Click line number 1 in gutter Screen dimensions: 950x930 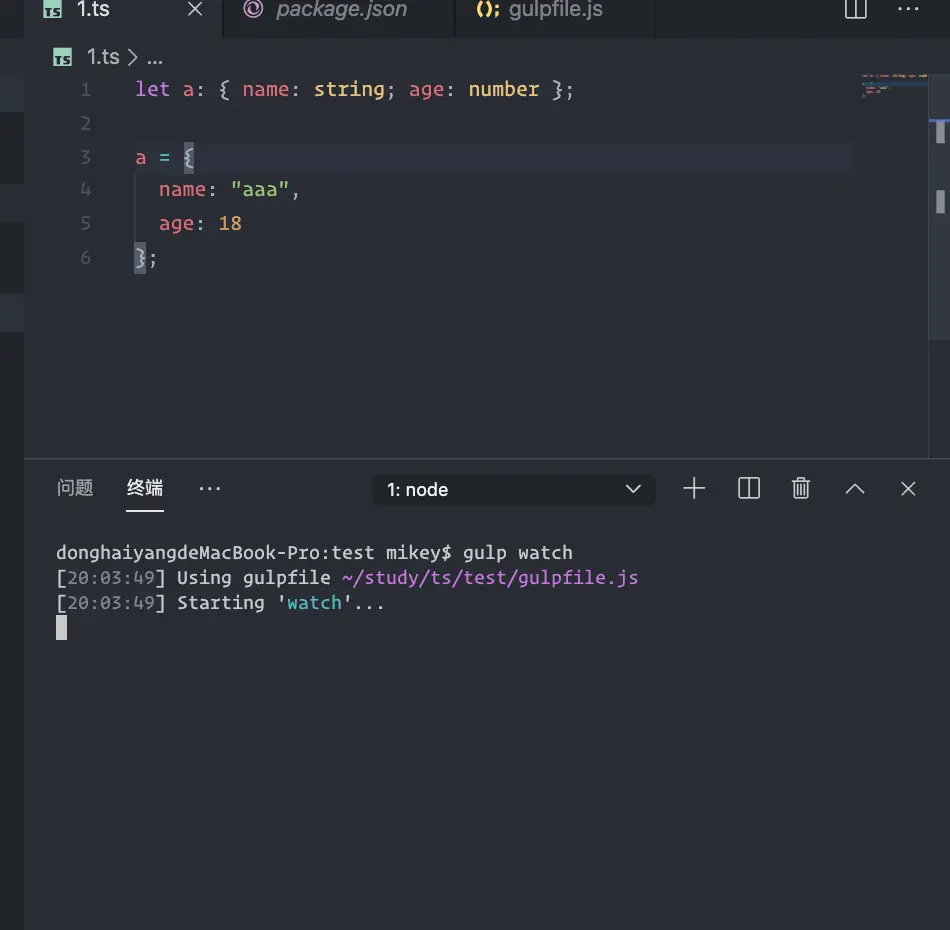coord(85,90)
